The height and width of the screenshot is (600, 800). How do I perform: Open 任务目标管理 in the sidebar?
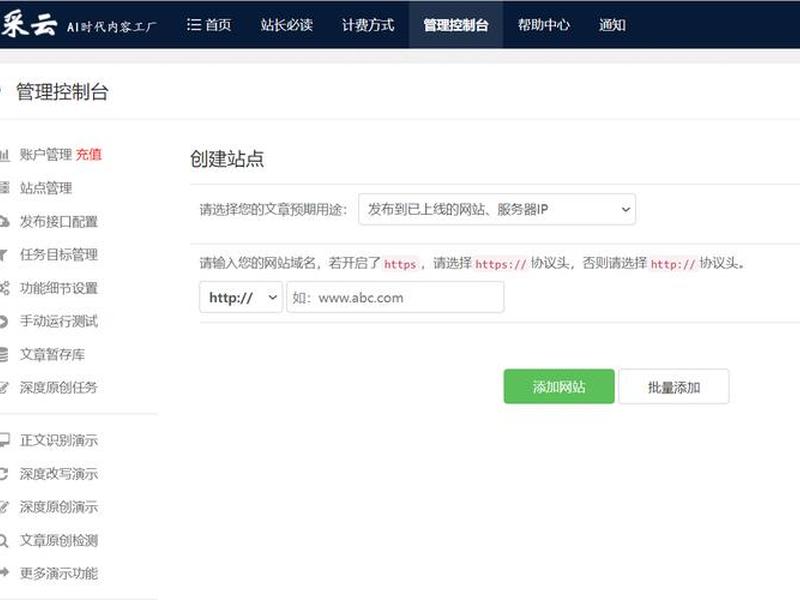[59, 255]
